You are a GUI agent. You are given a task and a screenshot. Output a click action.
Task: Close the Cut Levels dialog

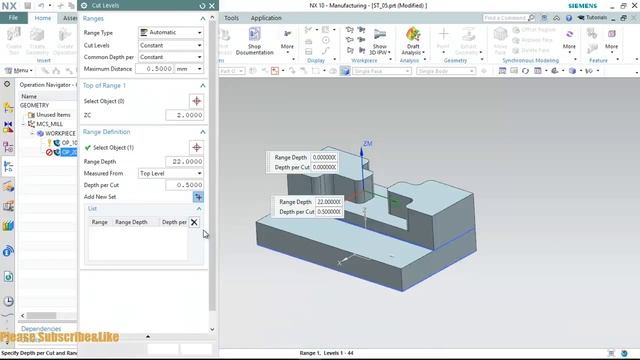point(212,6)
